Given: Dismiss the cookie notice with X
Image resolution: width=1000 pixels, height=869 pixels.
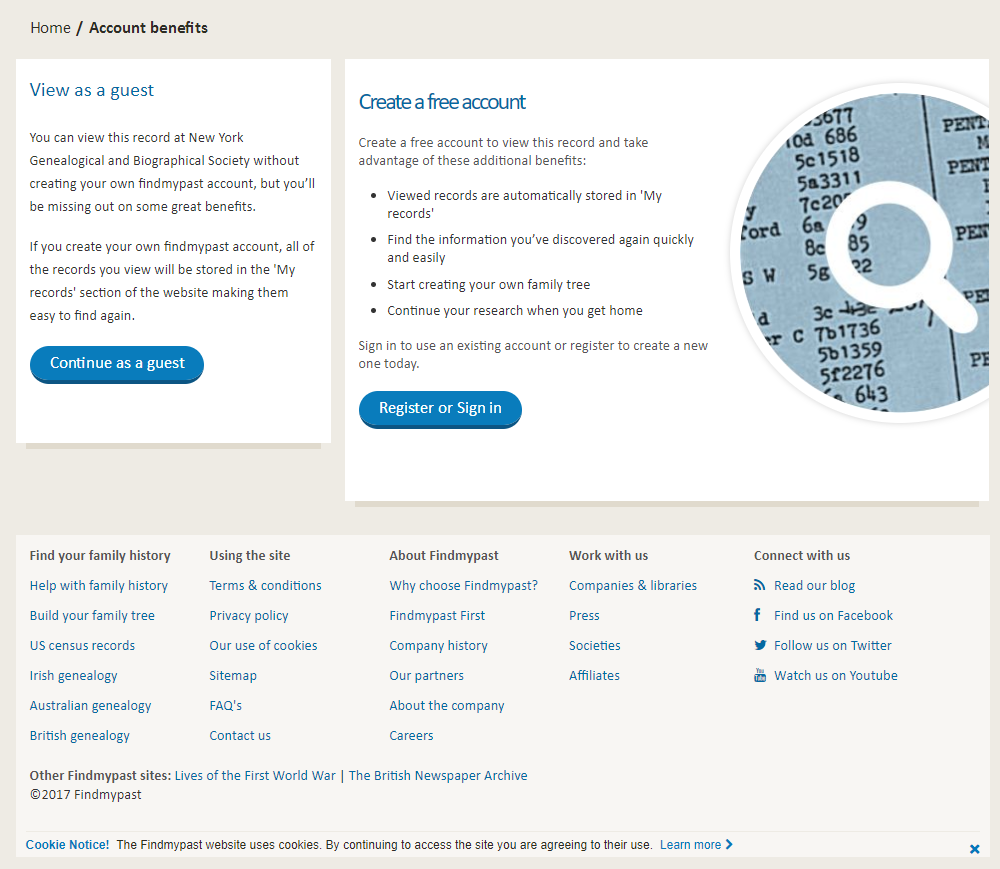Looking at the screenshot, I should (974, 849).
